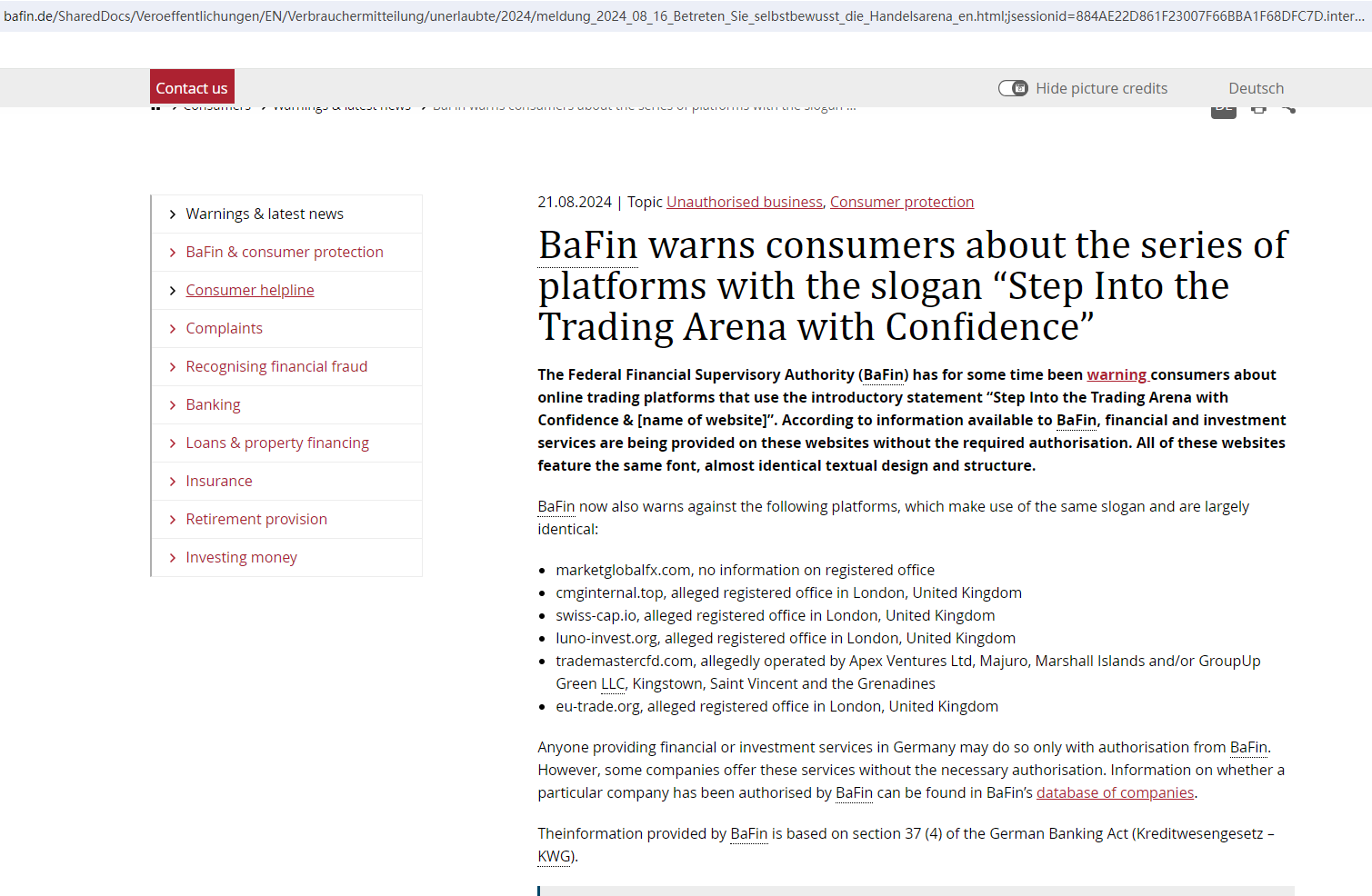
Task: Click the arrow icon beside Retirement provision
Action: point(172,520)
